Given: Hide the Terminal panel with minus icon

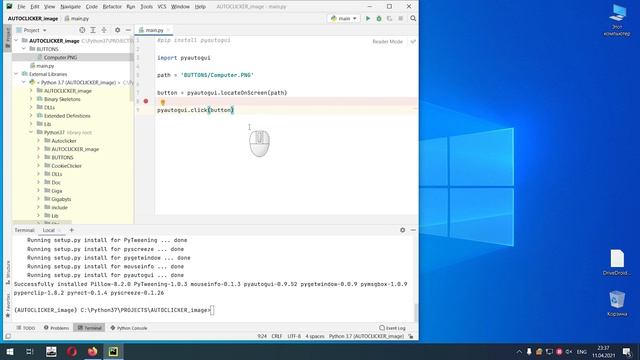Looking at the screenshot, I should click(413, 230).
